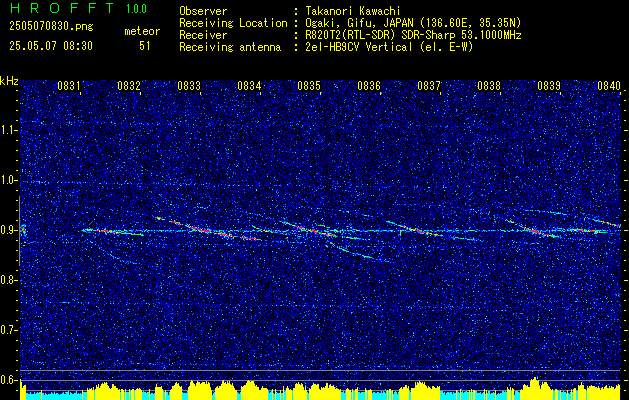Screen dimensions: 629x400
Task: Click the 0832 time marker
Action: click(129, 85)
